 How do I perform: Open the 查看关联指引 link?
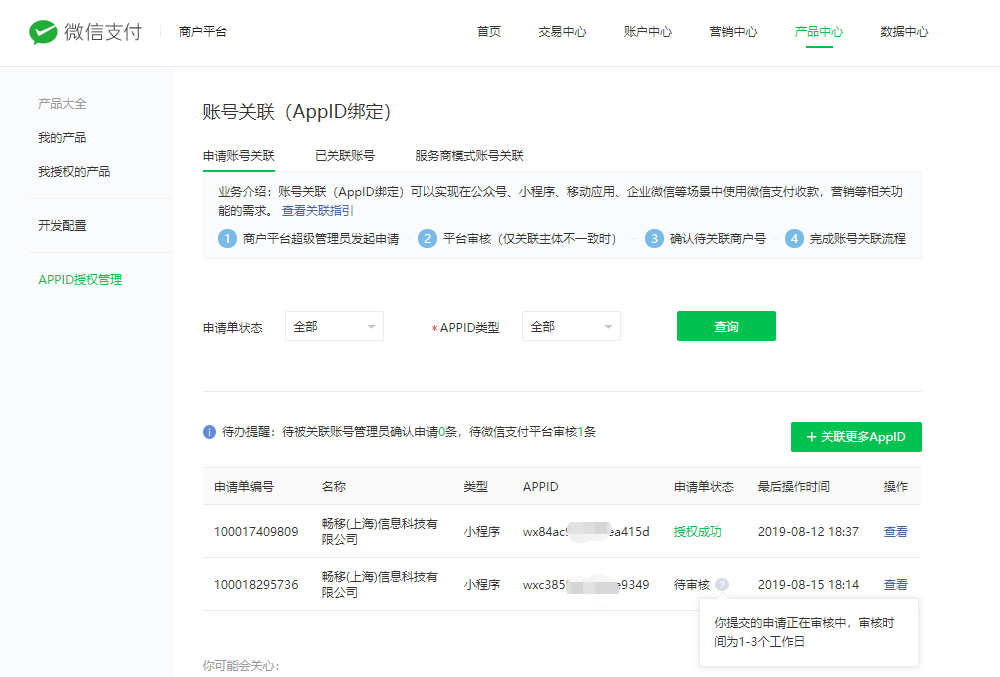[x=317, y=211]
